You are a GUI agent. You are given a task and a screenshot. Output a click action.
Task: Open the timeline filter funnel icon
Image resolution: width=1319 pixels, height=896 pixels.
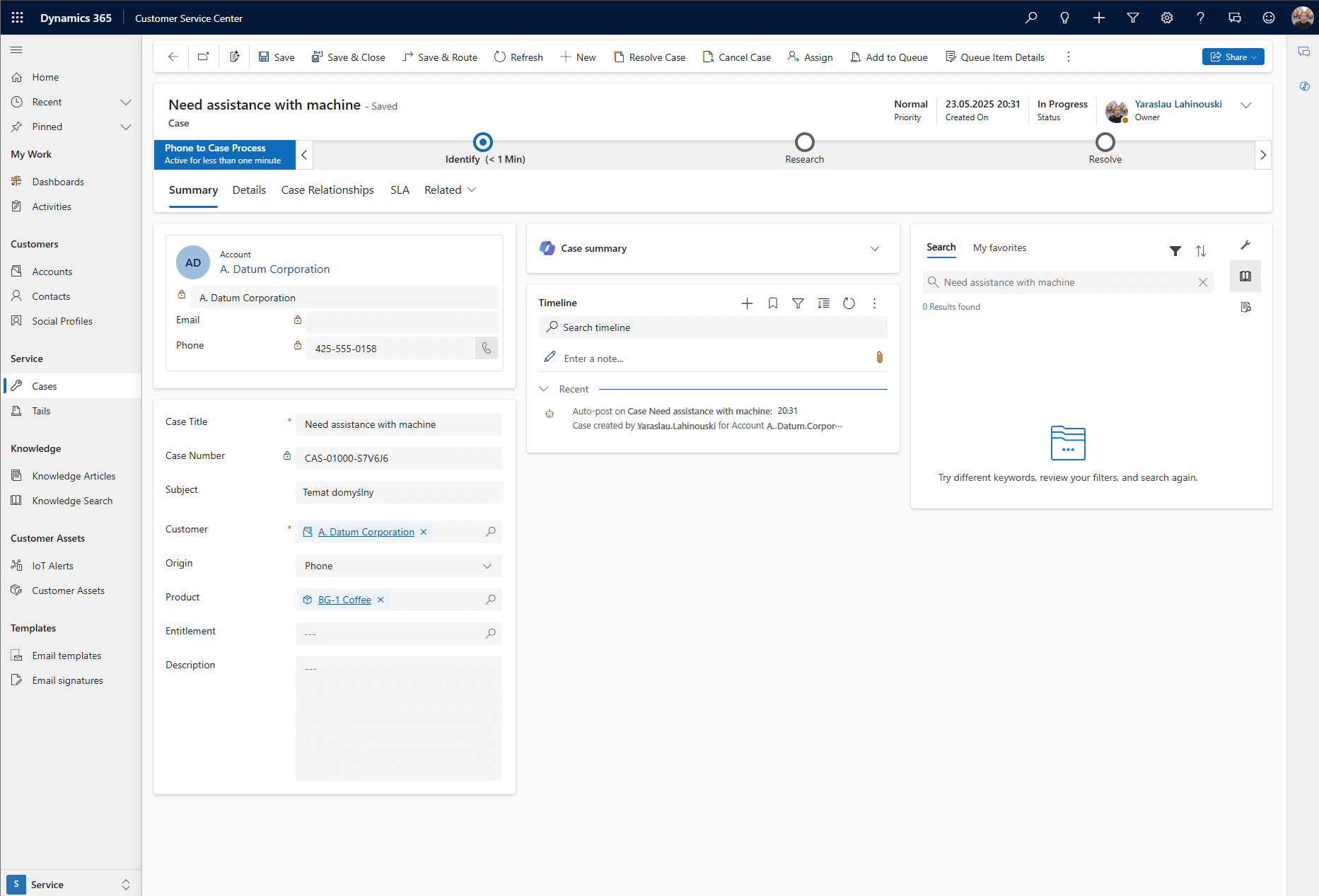pyautogui.click(x=798, y=303)
